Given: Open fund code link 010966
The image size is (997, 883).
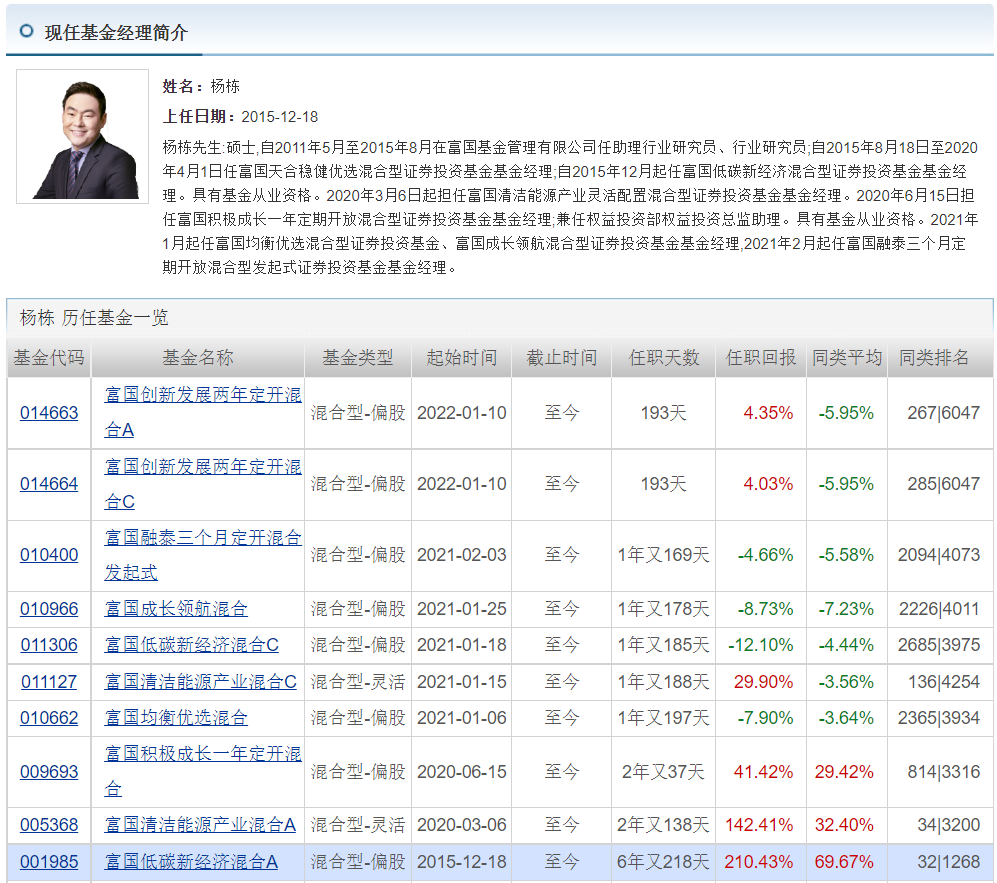Looking at the screenshot, I should (46, 609).
